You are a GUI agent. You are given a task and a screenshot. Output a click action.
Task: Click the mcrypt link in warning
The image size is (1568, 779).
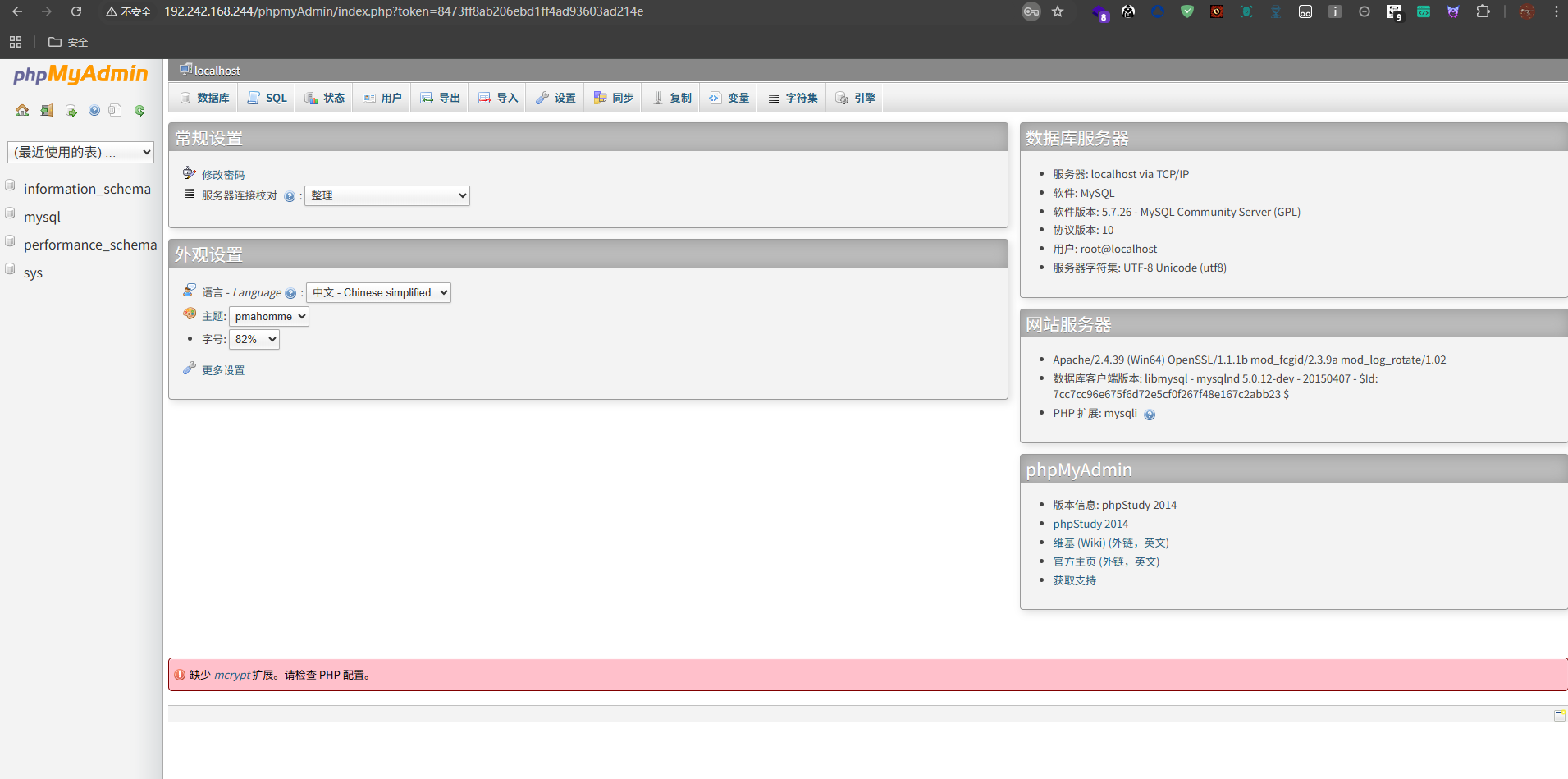[x=232, y=675]
